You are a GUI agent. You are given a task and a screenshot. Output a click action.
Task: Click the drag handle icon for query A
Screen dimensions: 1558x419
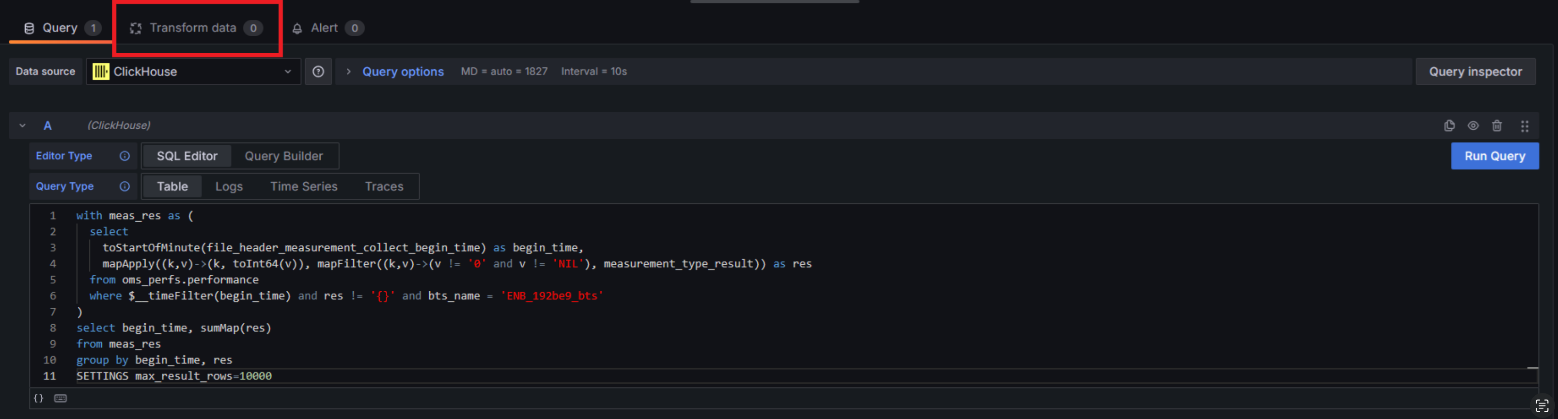click(1524, 126)
